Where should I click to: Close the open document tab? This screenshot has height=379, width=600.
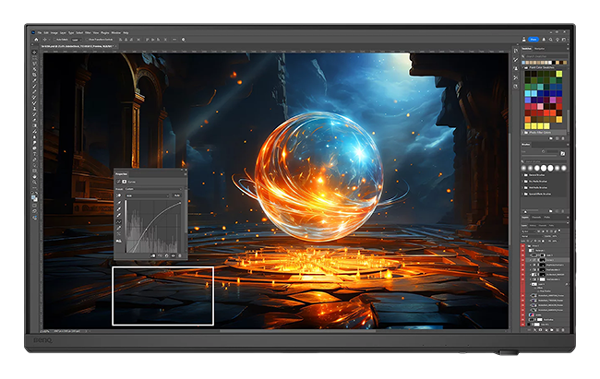coord(116,46)
